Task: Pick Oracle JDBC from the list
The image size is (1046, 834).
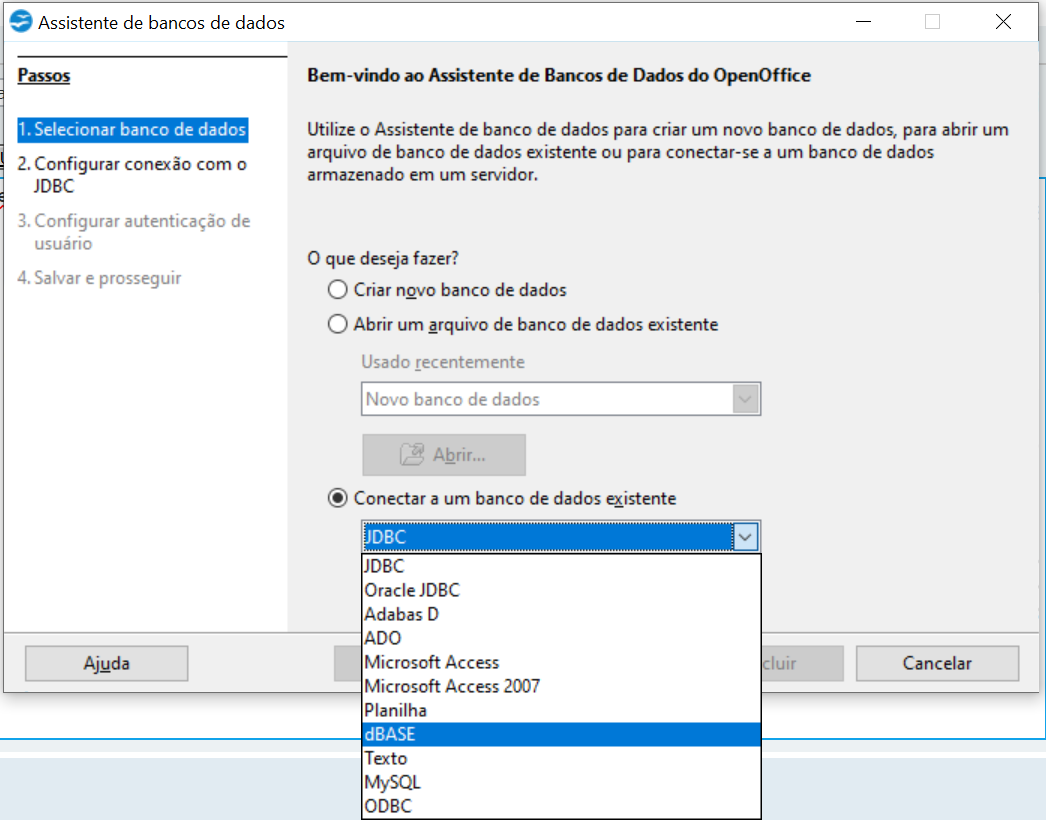Action: [561, 590]
